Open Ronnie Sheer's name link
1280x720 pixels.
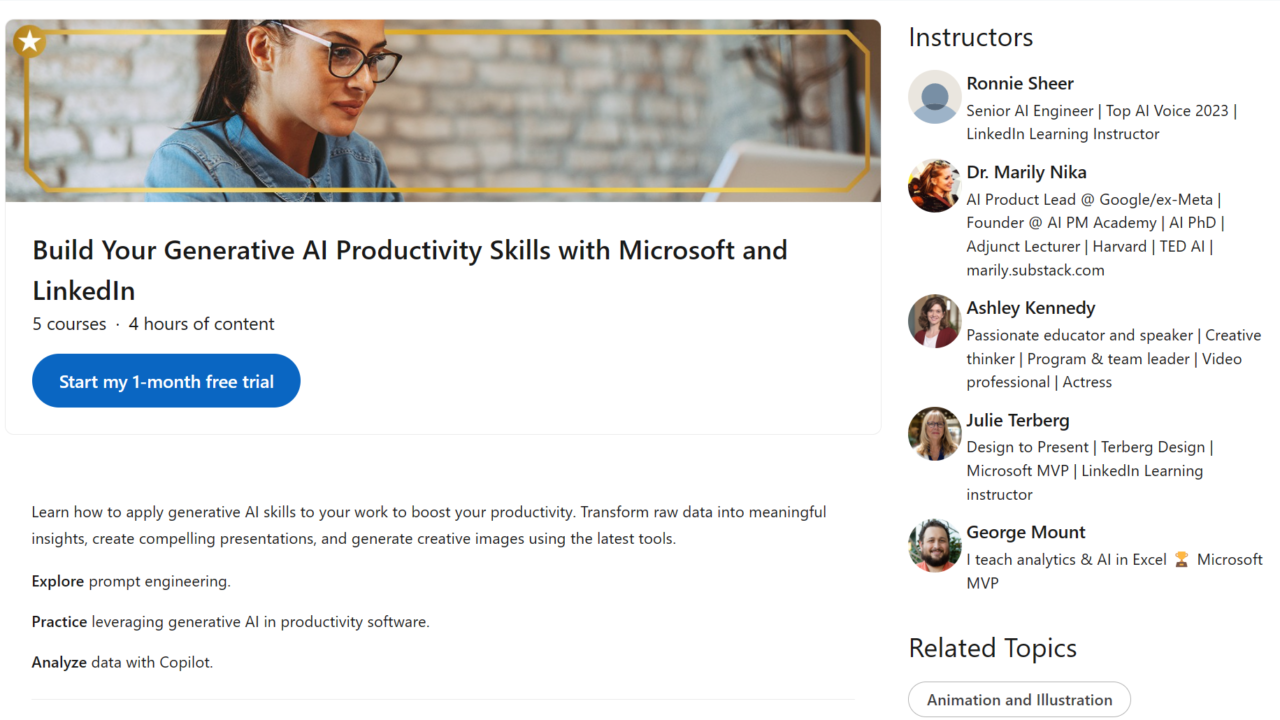click(1019, 84)
